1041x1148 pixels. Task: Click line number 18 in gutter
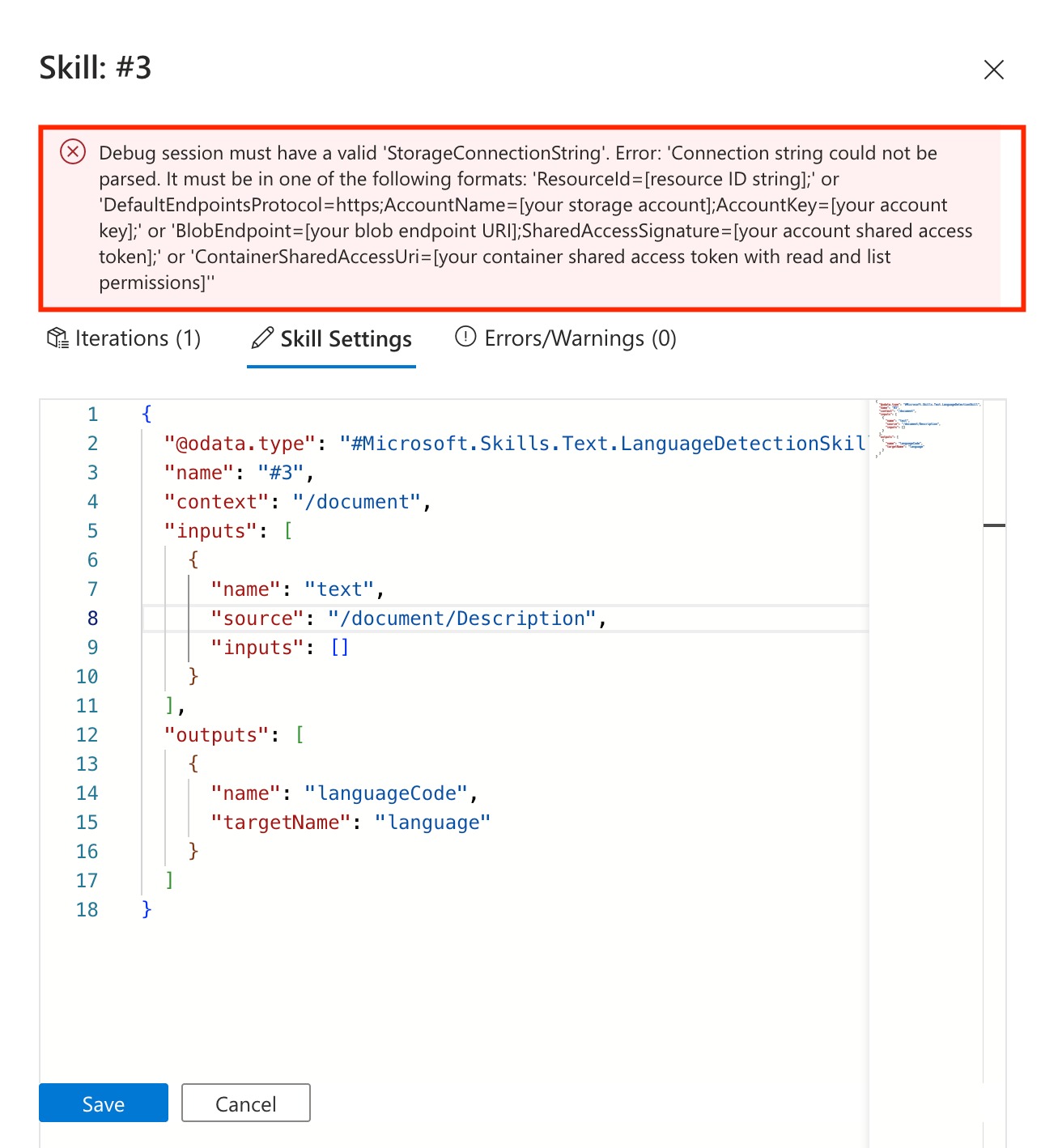[x=87, y=910]
